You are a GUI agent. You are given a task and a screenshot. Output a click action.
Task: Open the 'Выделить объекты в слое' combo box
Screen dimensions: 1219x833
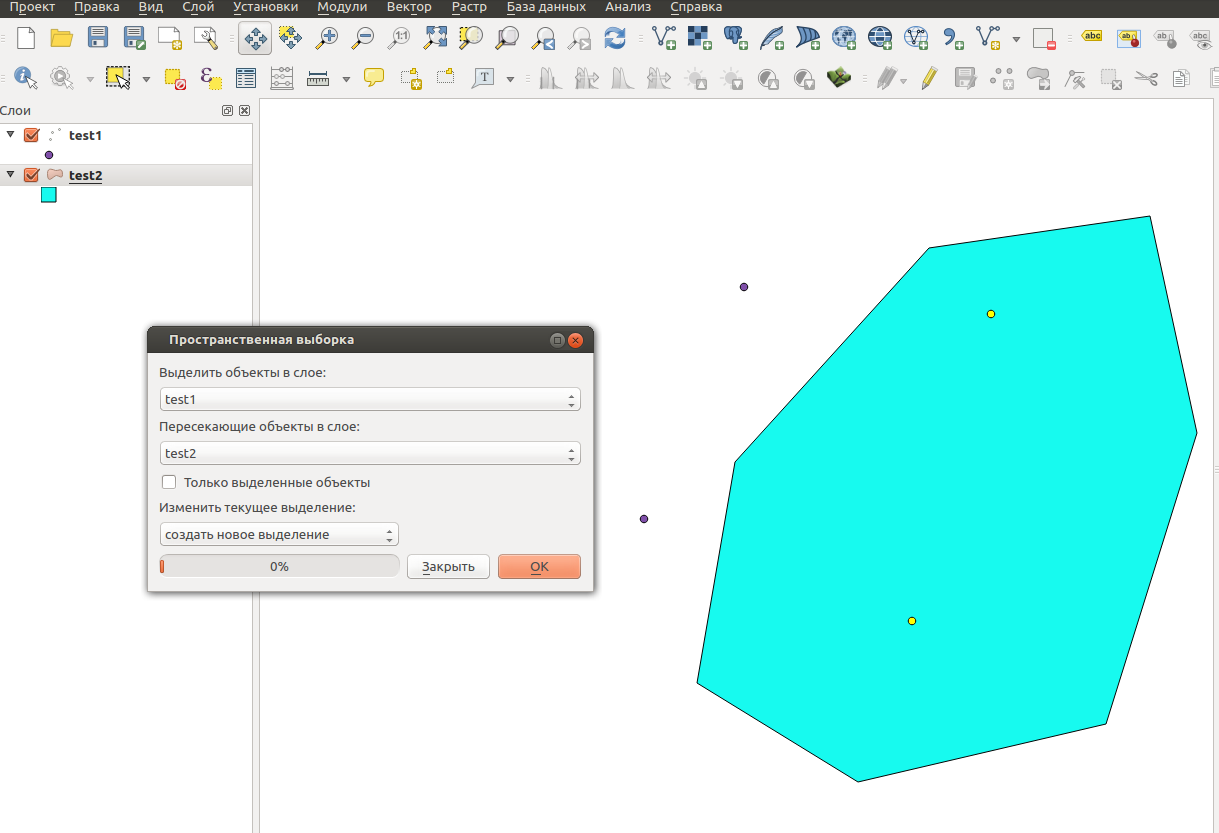(370, 399)
